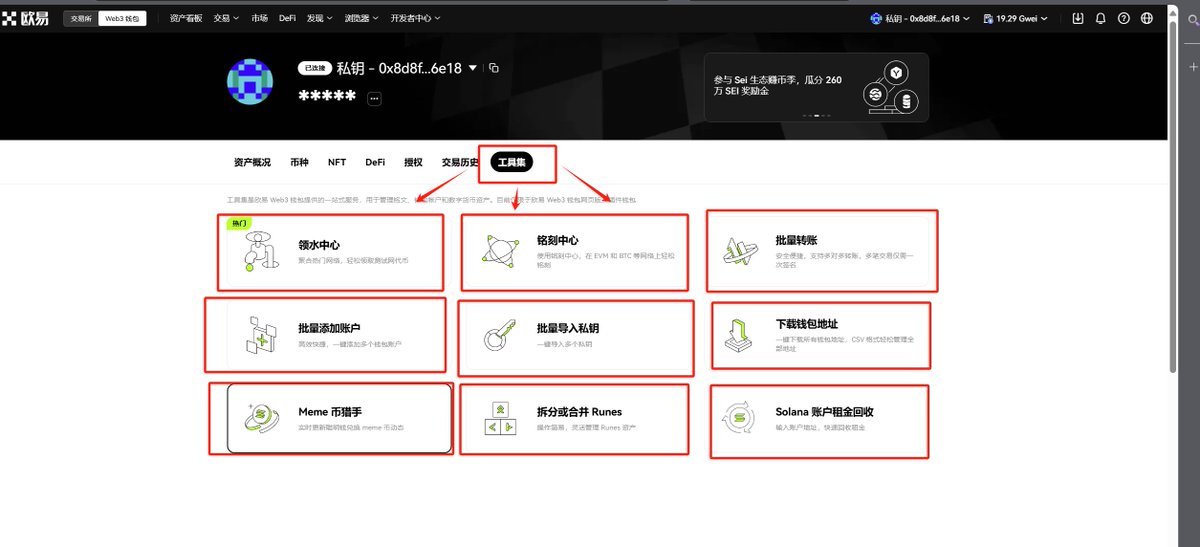Open the notifications bell
1200x547 pixels.
click(1101, 18)
